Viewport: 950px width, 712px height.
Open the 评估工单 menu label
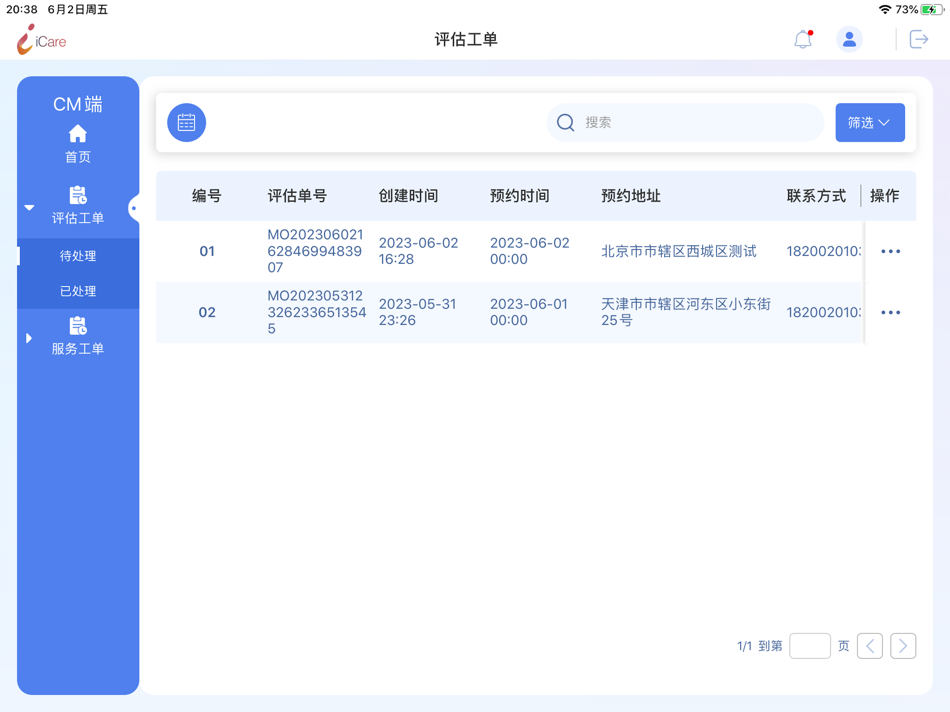[78, 218]
